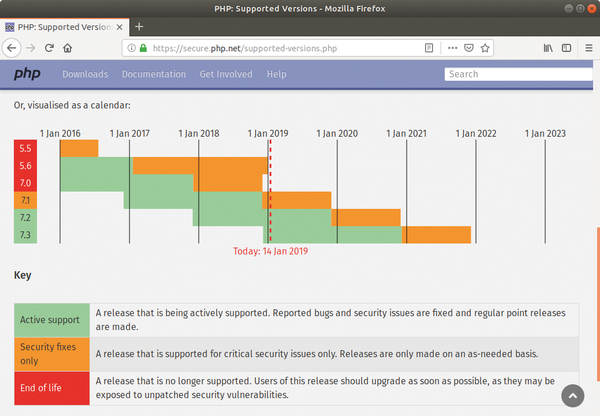Click the 7.1 version label
600x416 pixels.
coord(25,200)
